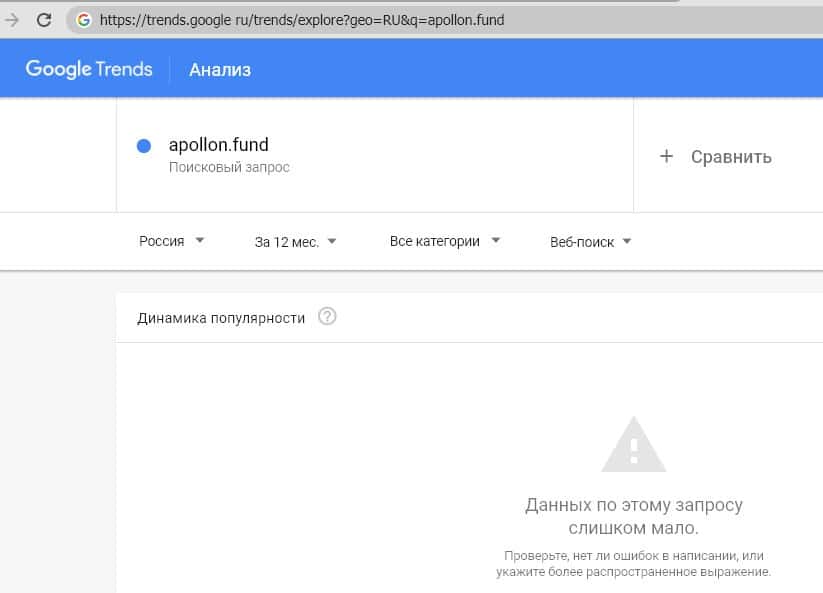Reload the page with the refresh button
Image resolution: width=823 pixels, height=593 pixels.
coord(44,19)
